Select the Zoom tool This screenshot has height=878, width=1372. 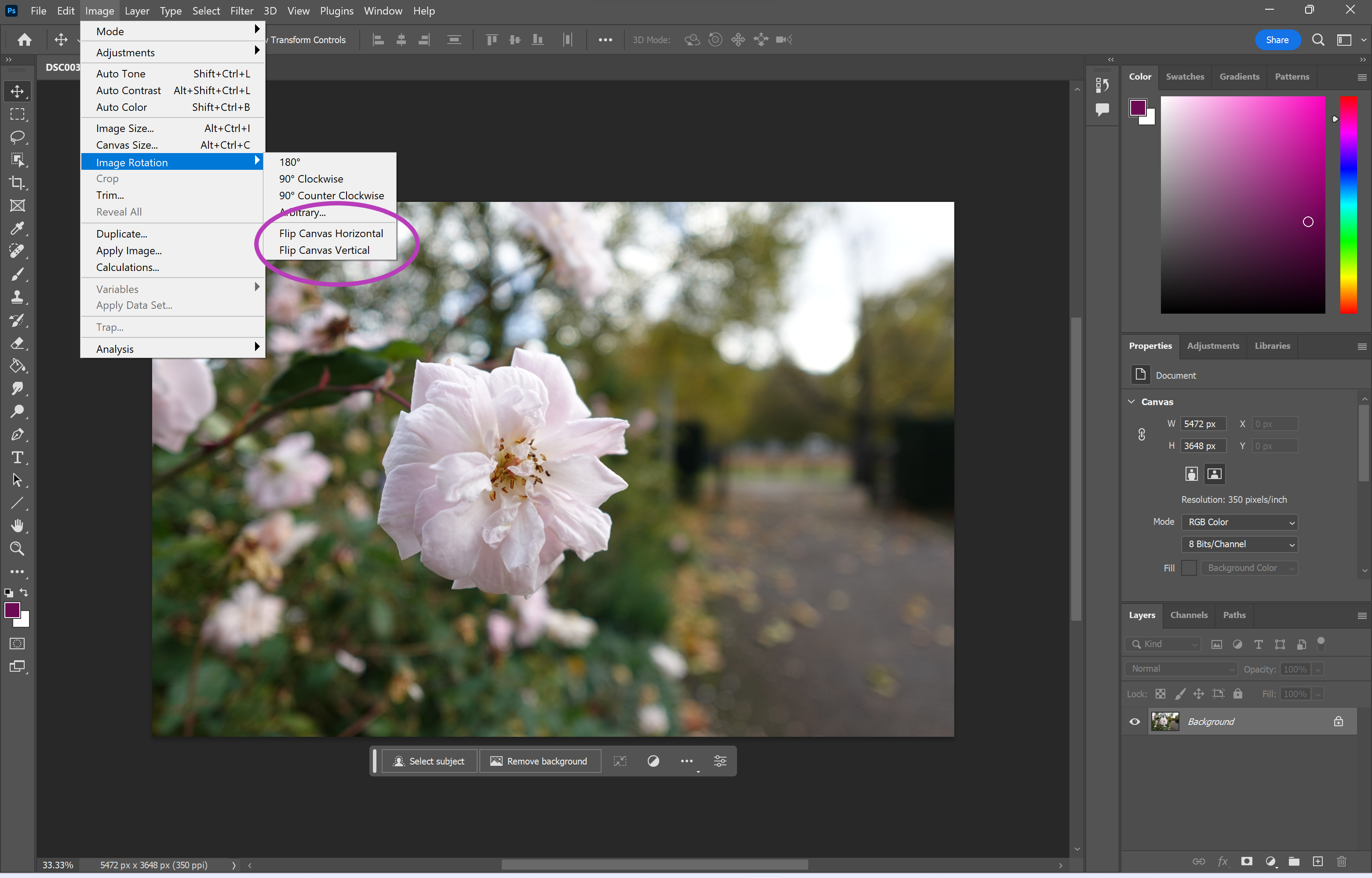(17, 549)
